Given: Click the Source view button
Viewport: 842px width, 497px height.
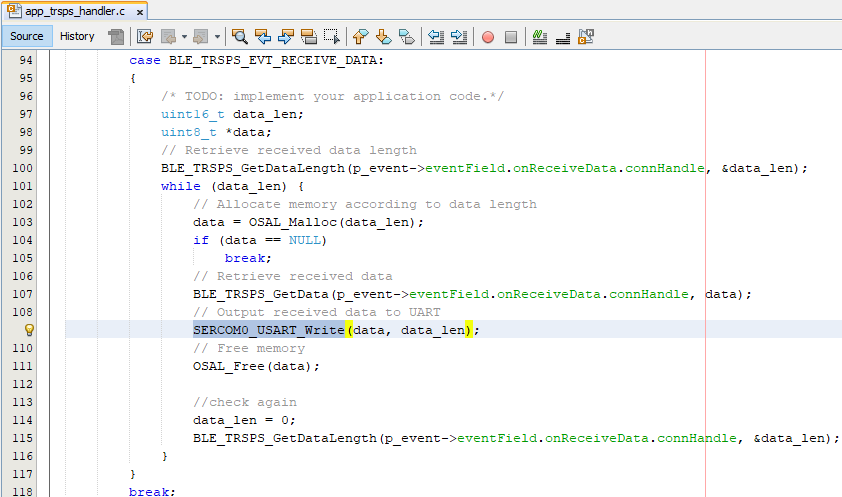Looking at the screenshot, I should pos(27,36).
